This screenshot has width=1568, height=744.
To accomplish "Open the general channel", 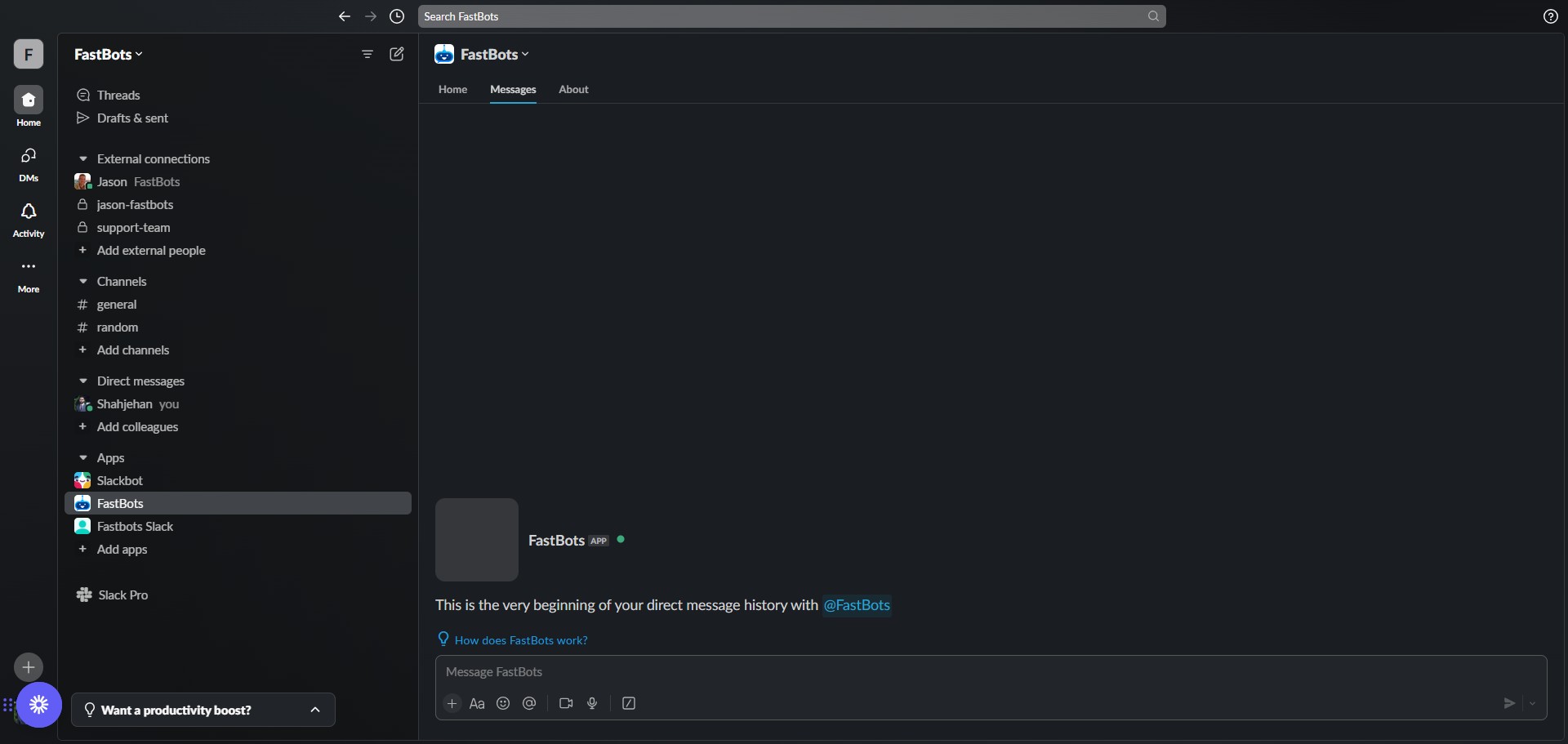I will click(x=238, y=304).
